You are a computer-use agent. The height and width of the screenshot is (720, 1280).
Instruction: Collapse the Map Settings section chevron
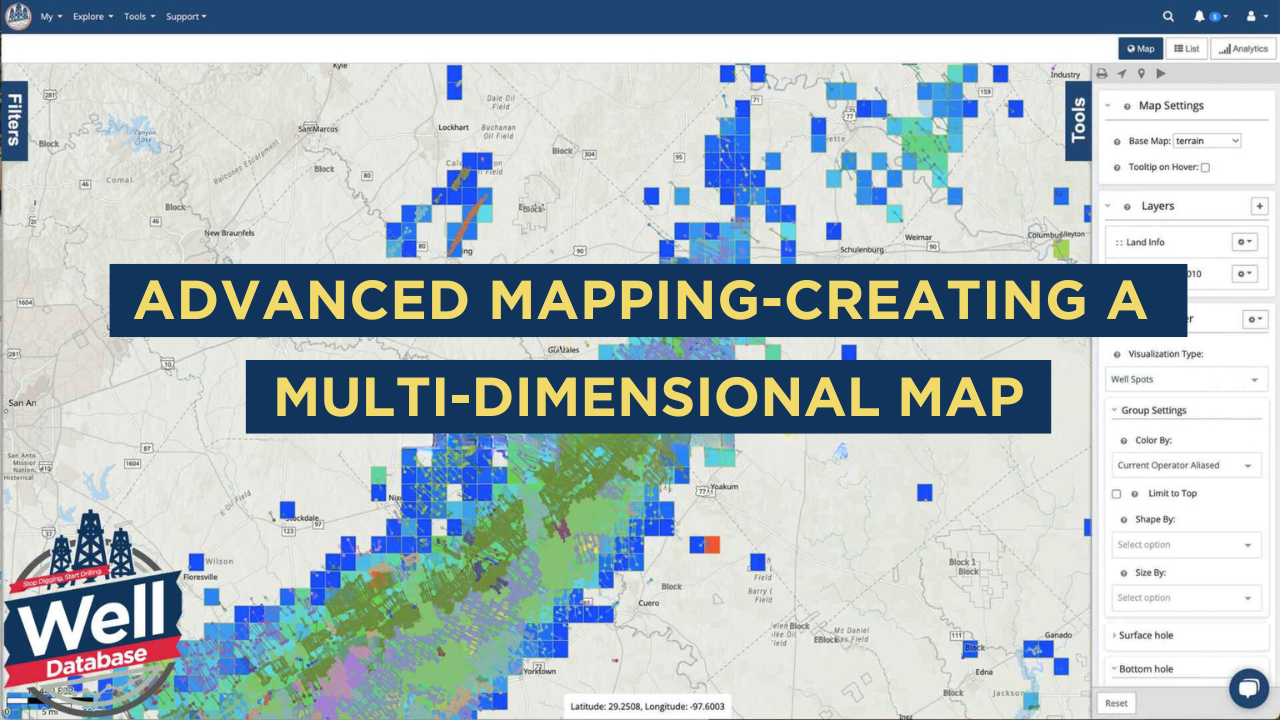[x=1110, y=105]
